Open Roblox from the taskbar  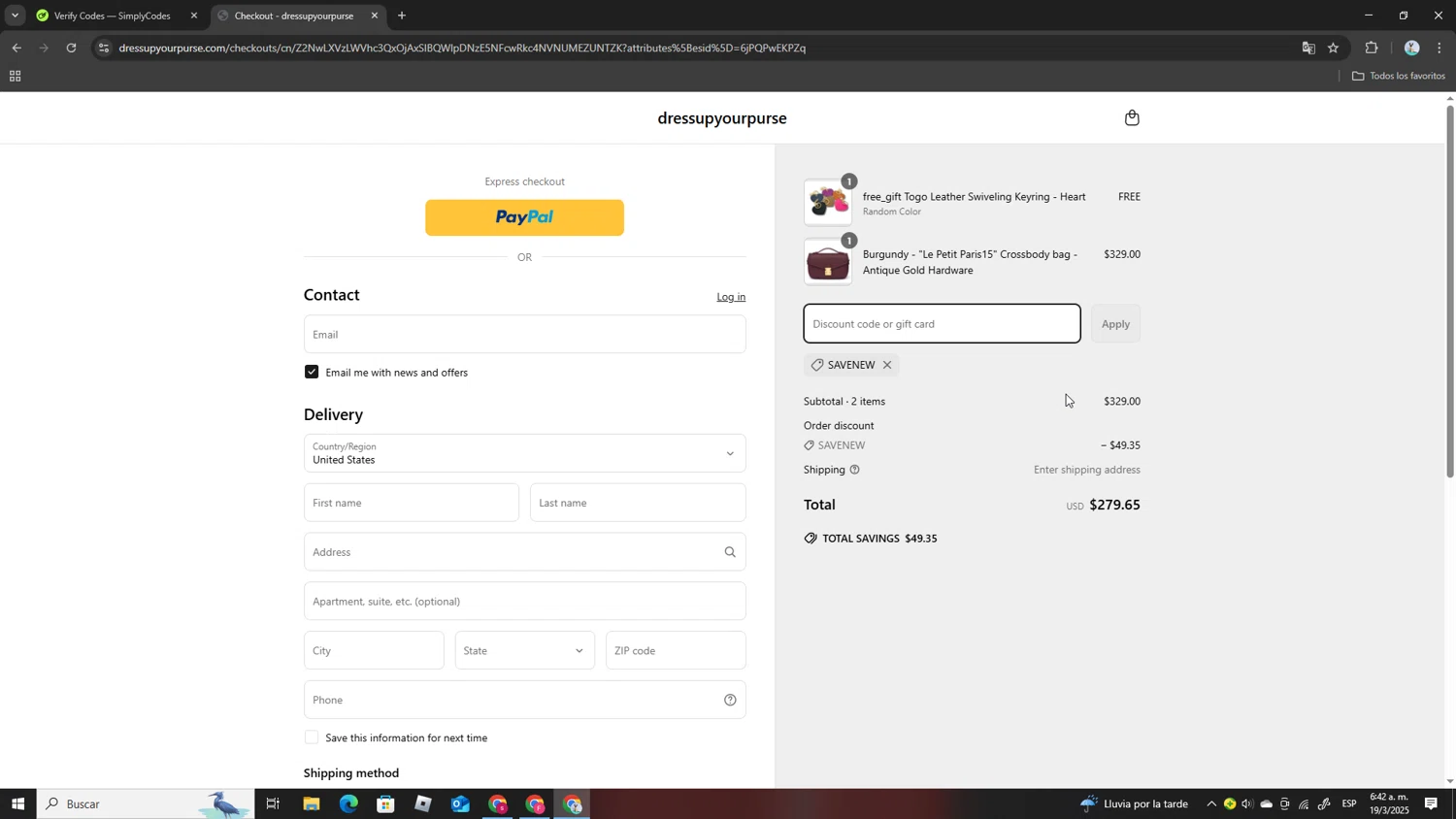point(423,804)
